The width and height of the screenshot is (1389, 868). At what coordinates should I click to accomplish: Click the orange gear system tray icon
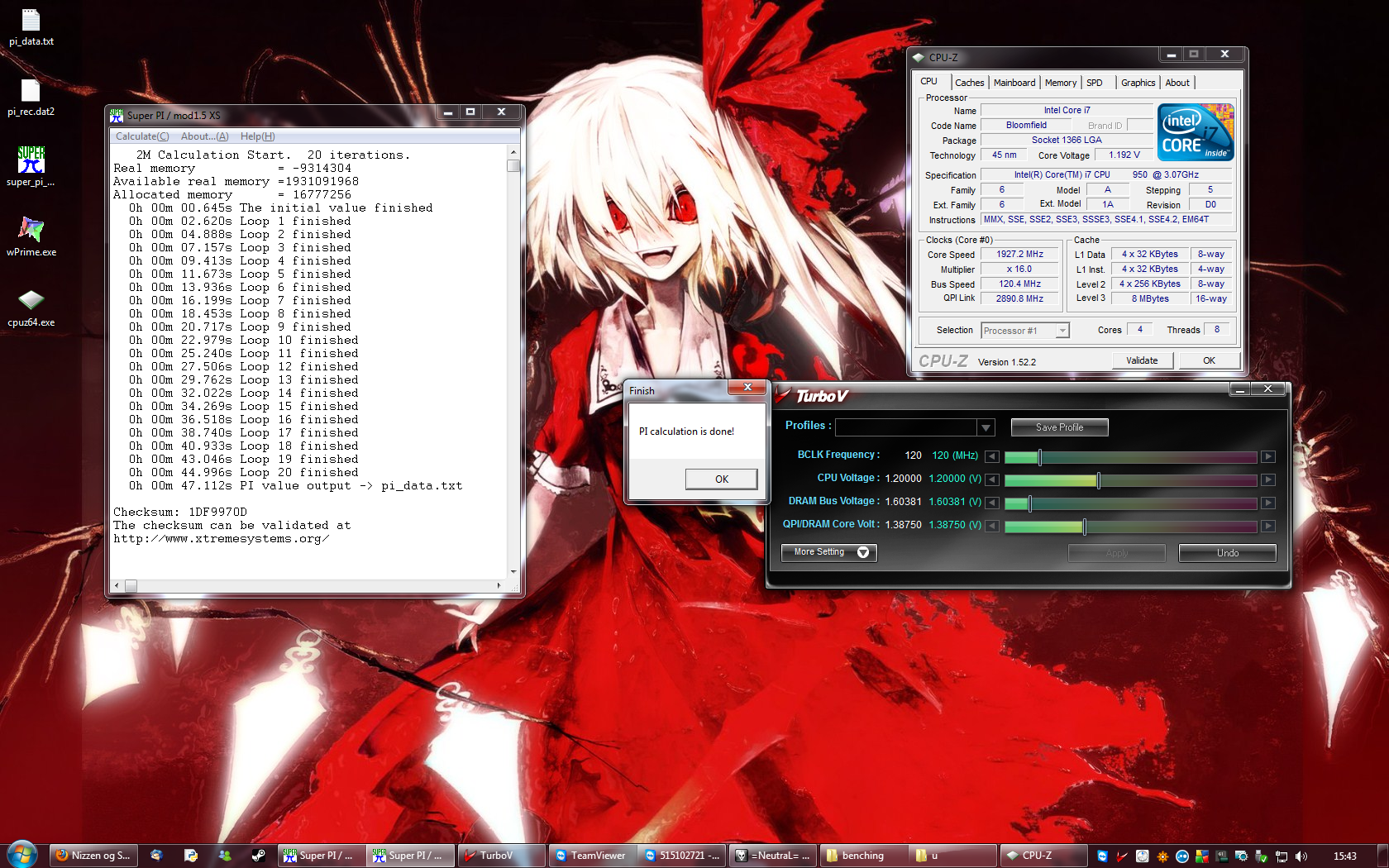[x=1162, y=856]
